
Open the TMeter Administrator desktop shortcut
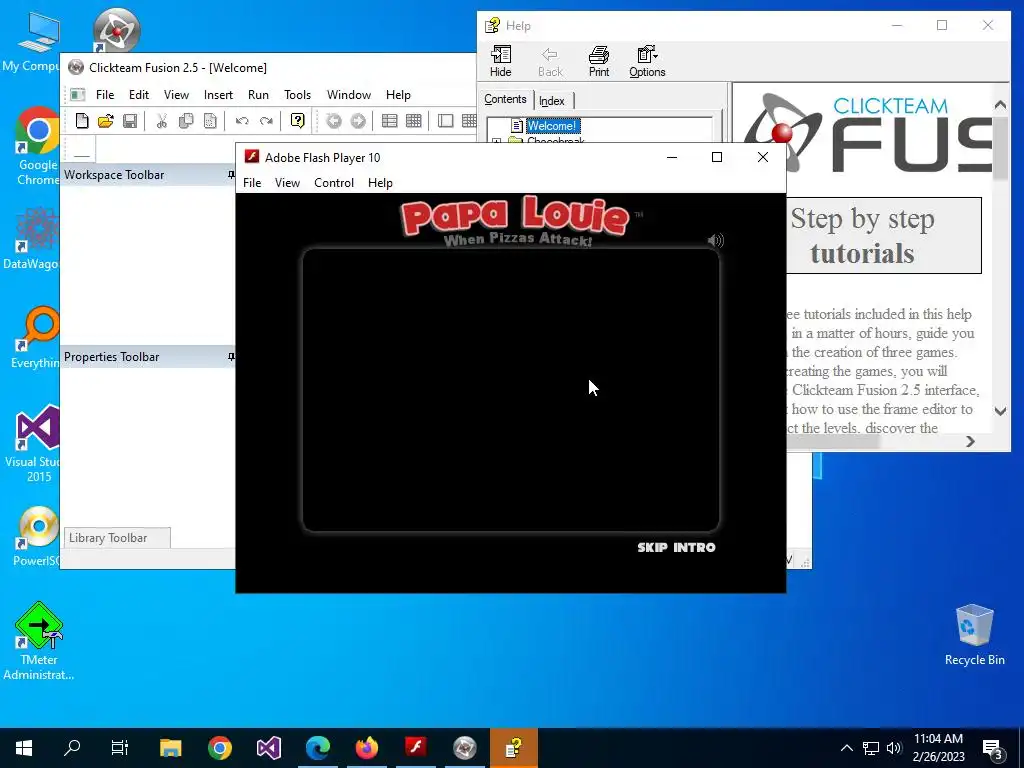[39, 641]
